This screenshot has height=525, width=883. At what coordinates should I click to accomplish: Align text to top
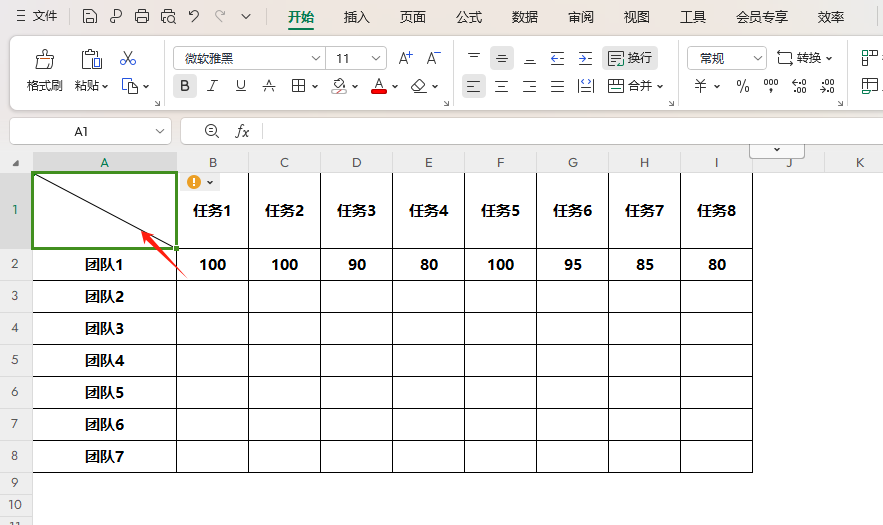(474, 57)
